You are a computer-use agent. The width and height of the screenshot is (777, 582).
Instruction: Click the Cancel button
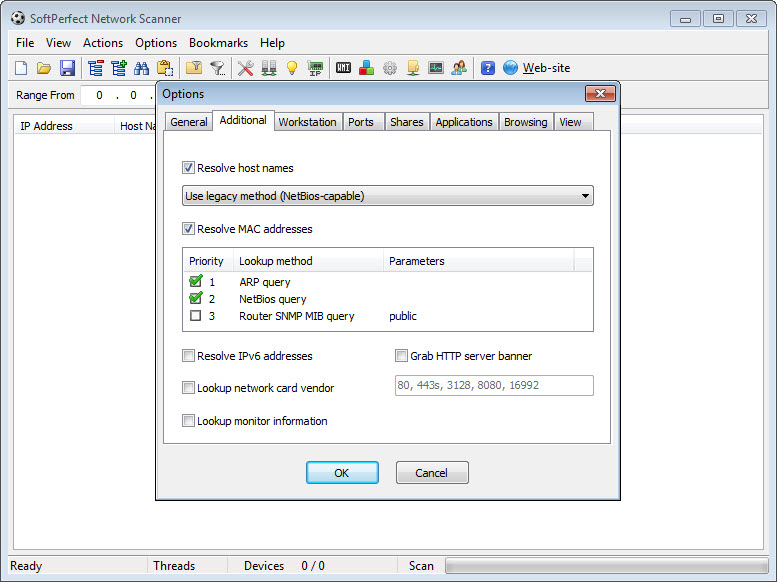point(432,472)
